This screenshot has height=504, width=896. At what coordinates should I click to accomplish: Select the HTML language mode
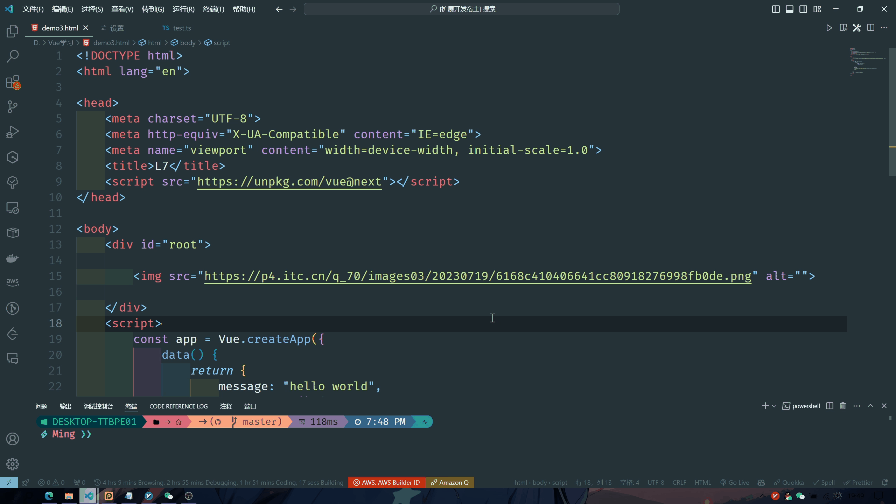point(702,482)
